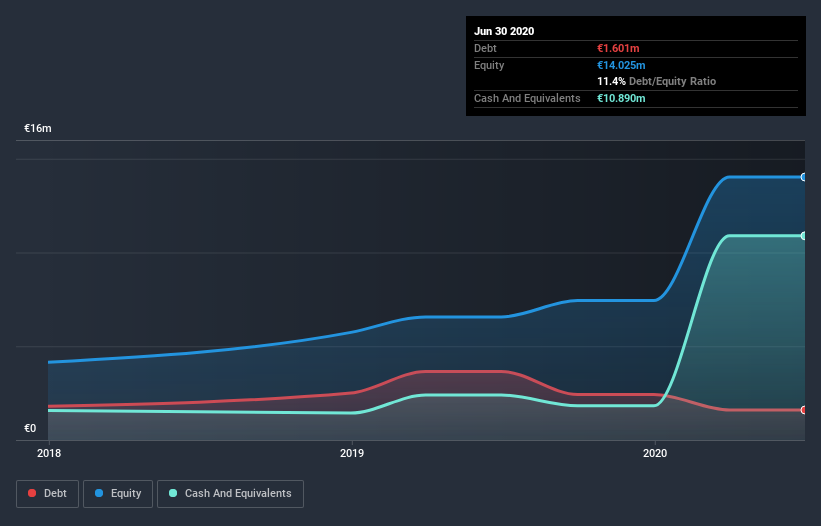Click the Debt line endpoint marker
This screenshot has height=526, width=821.
[x=804, y=410]
